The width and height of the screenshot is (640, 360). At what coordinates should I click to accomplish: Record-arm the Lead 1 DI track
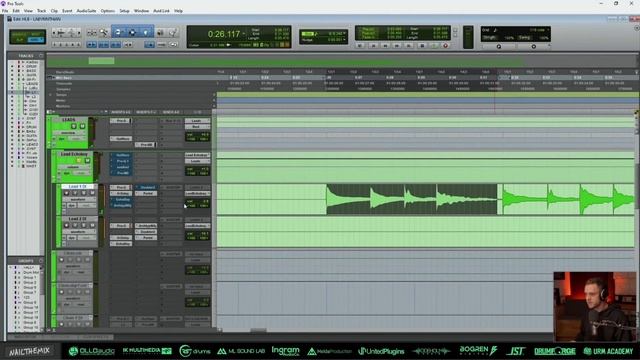point(67,193)
